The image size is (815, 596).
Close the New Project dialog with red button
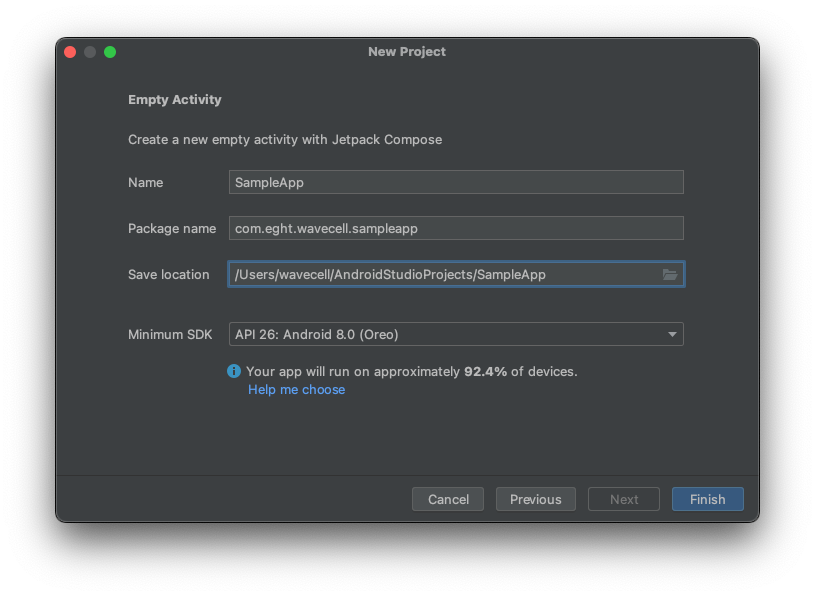point(70,52)
